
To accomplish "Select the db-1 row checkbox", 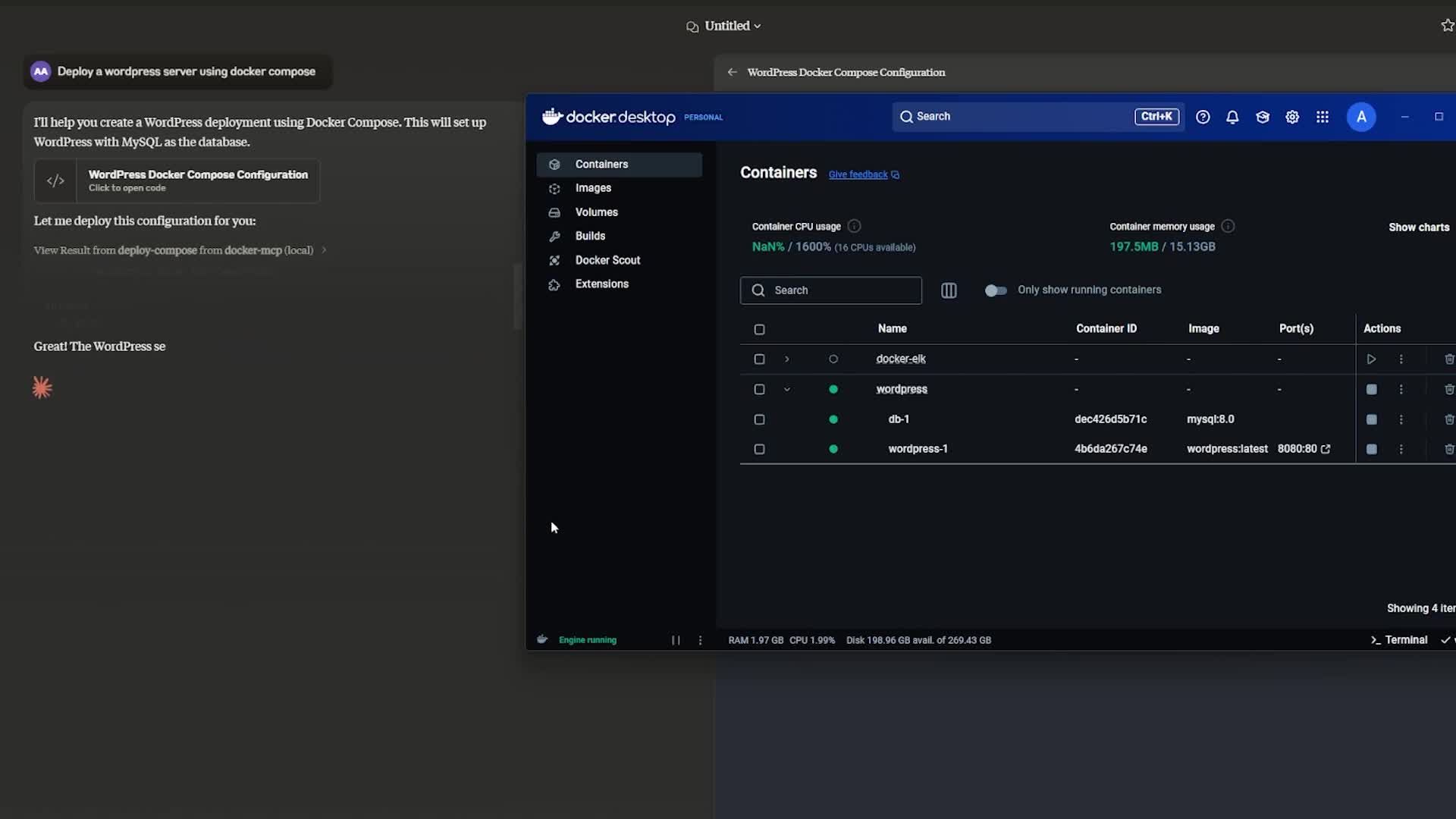I will tap(759, 419).
